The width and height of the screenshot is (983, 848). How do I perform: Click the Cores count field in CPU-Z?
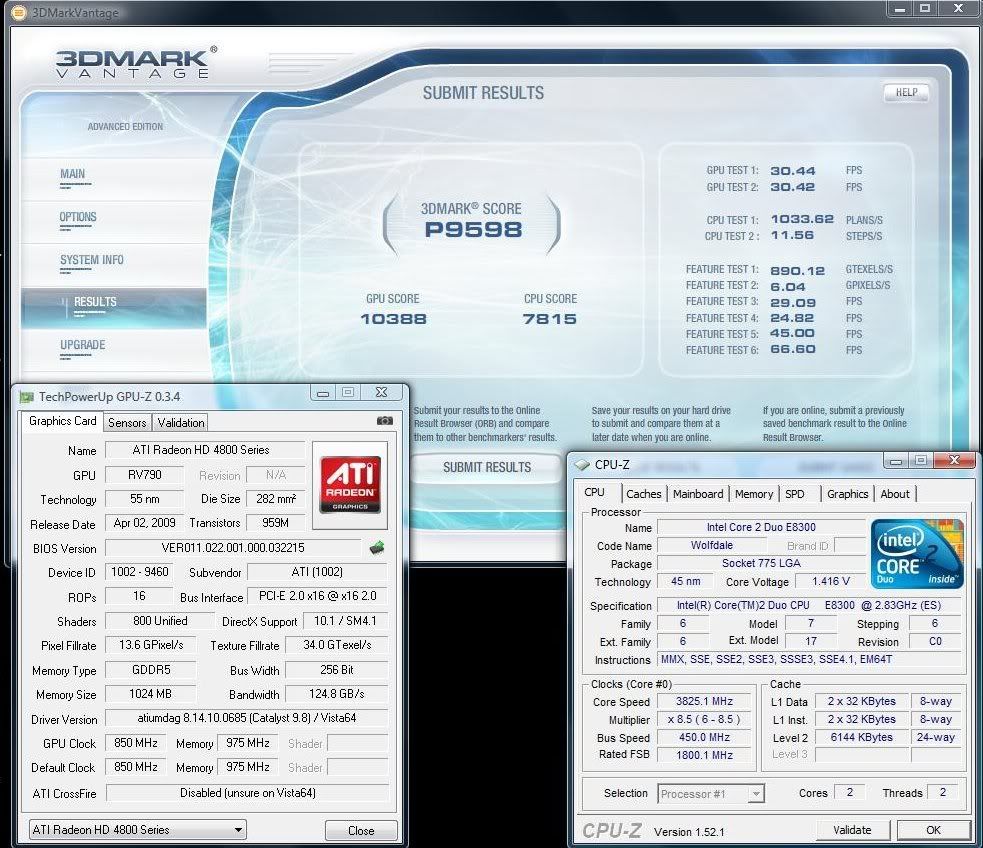849,793
